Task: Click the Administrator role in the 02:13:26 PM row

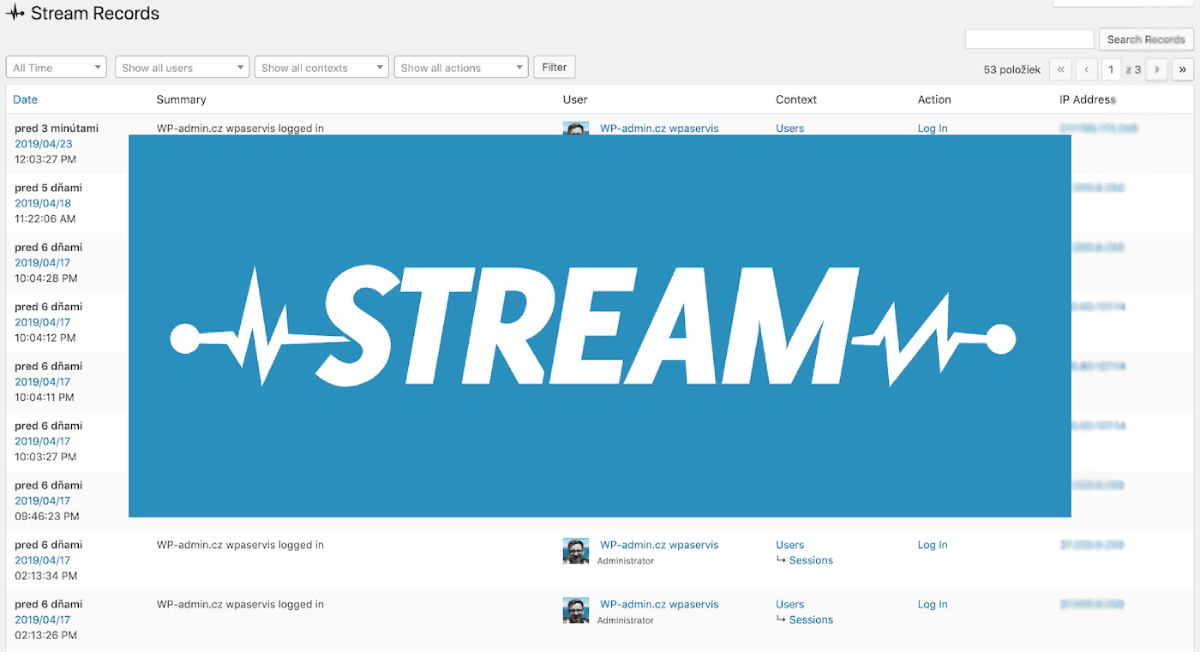Action: point(625,620)
